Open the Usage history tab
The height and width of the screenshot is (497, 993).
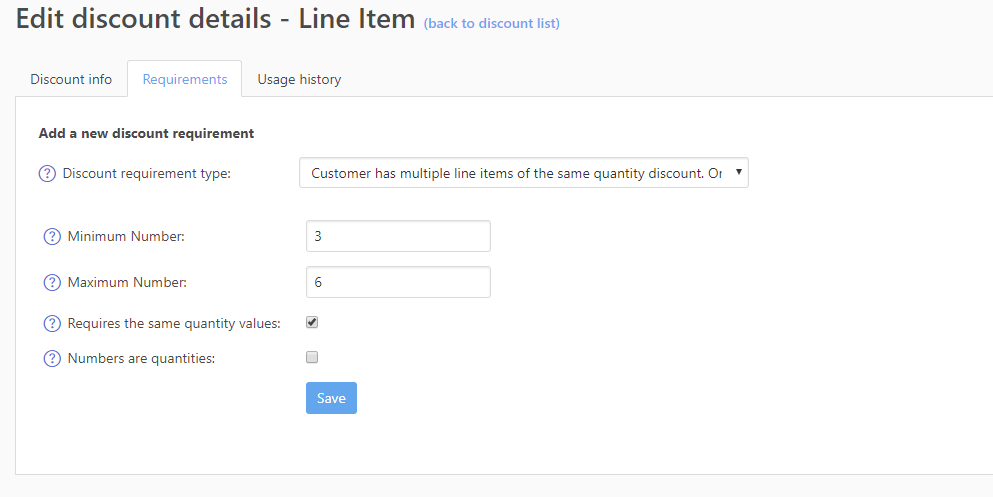click(299, 79)
